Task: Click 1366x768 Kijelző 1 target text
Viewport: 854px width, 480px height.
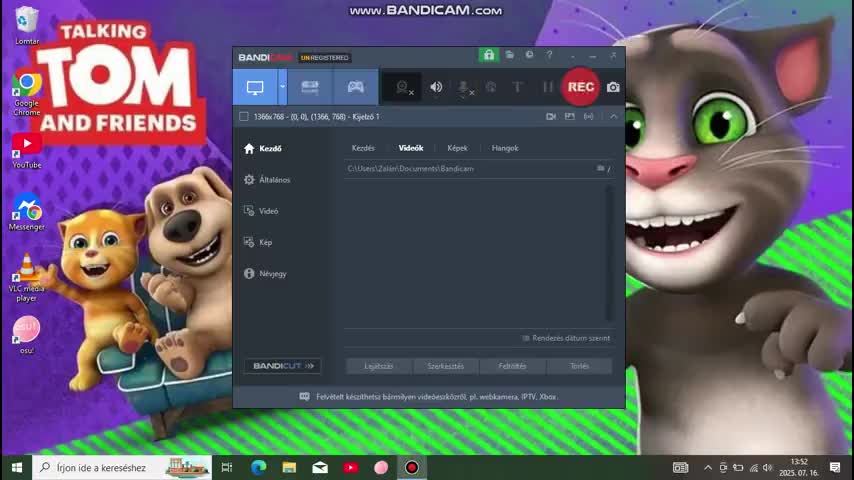Action: pos(316,117)
